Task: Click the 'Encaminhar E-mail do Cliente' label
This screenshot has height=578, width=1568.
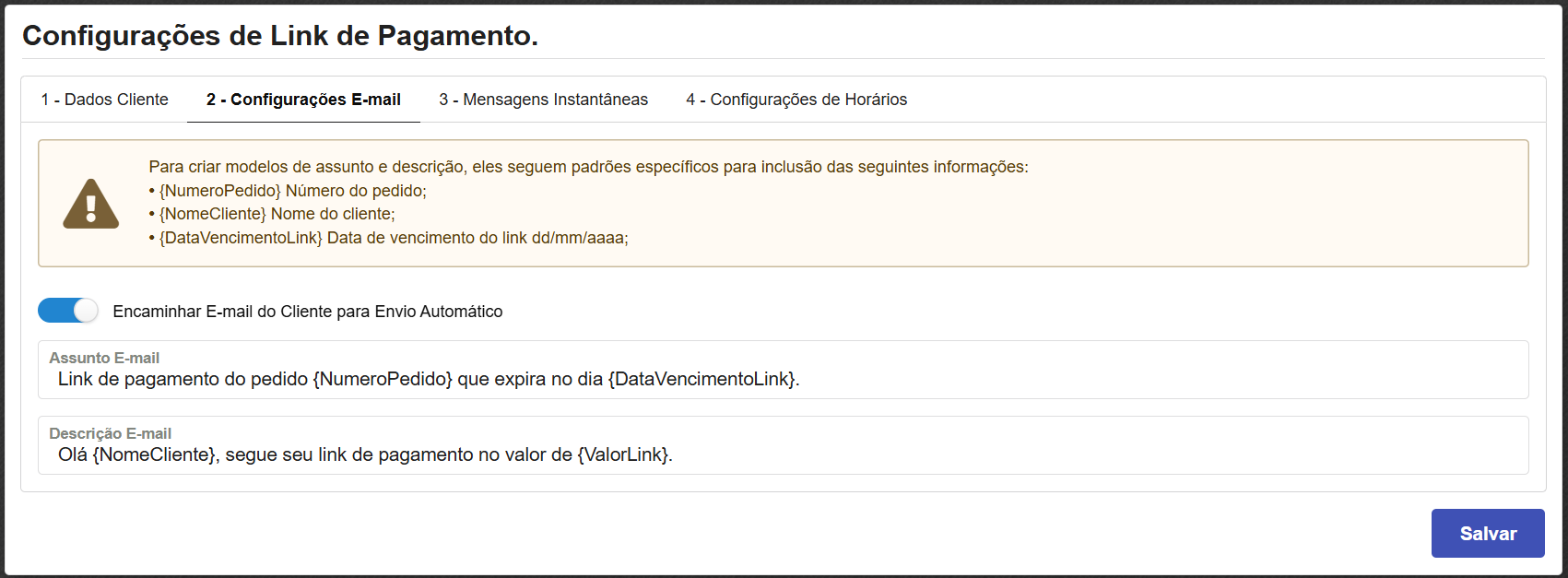Action: (x=307, y=312)
